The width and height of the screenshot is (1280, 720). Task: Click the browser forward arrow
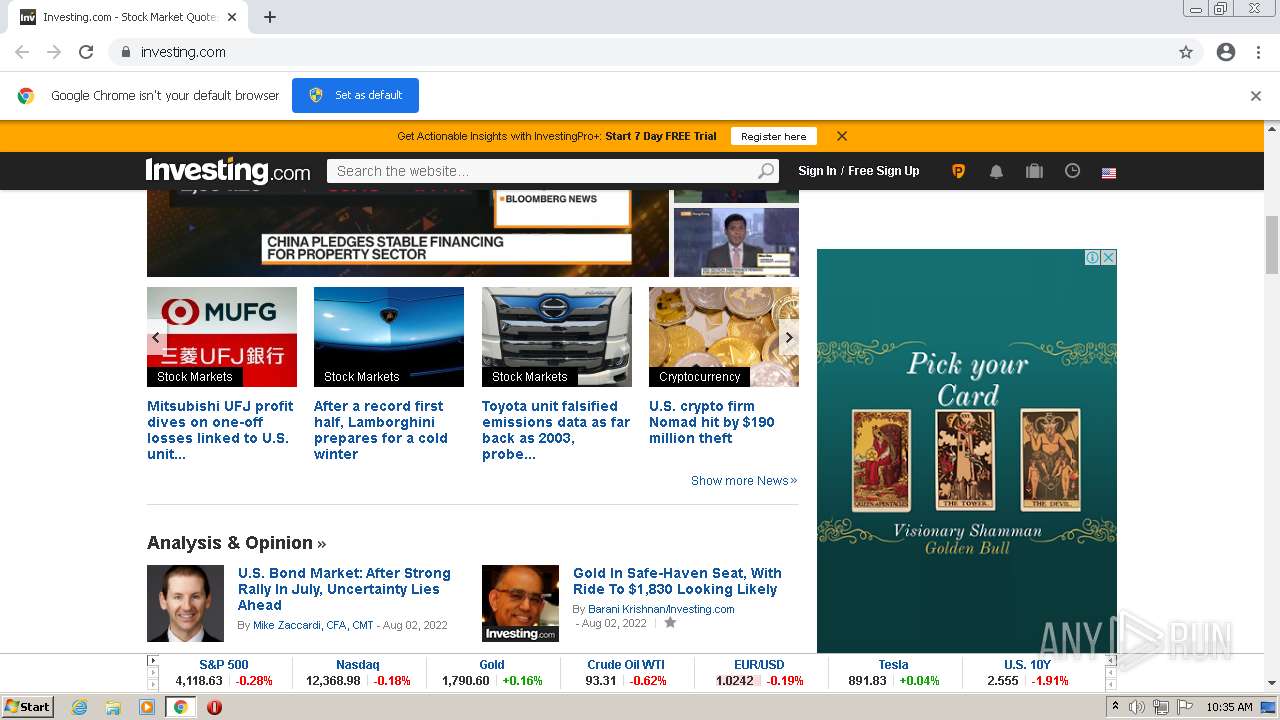54,52
